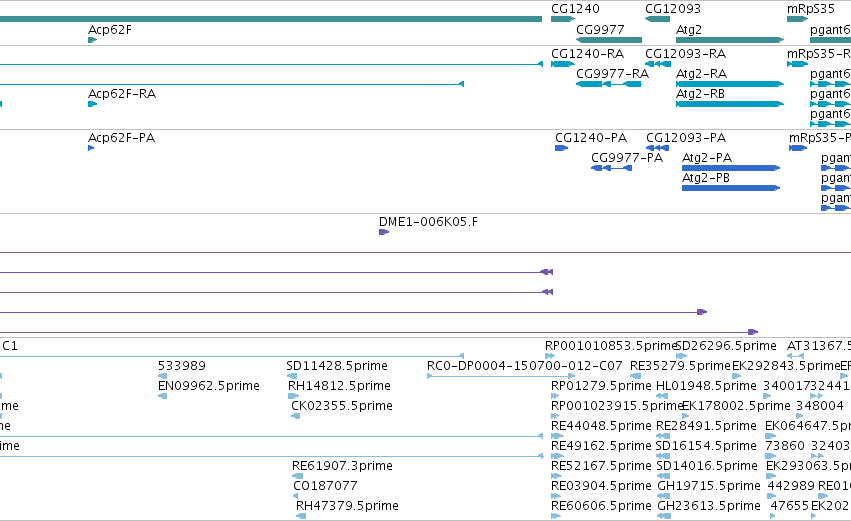Select the RC0-DP0004-150700-012-C07 label

click(525, 365)
